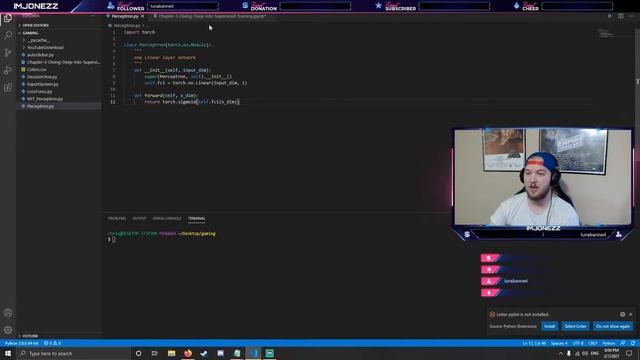Open the Explorer view in the activity bar

tap(8, 18)
